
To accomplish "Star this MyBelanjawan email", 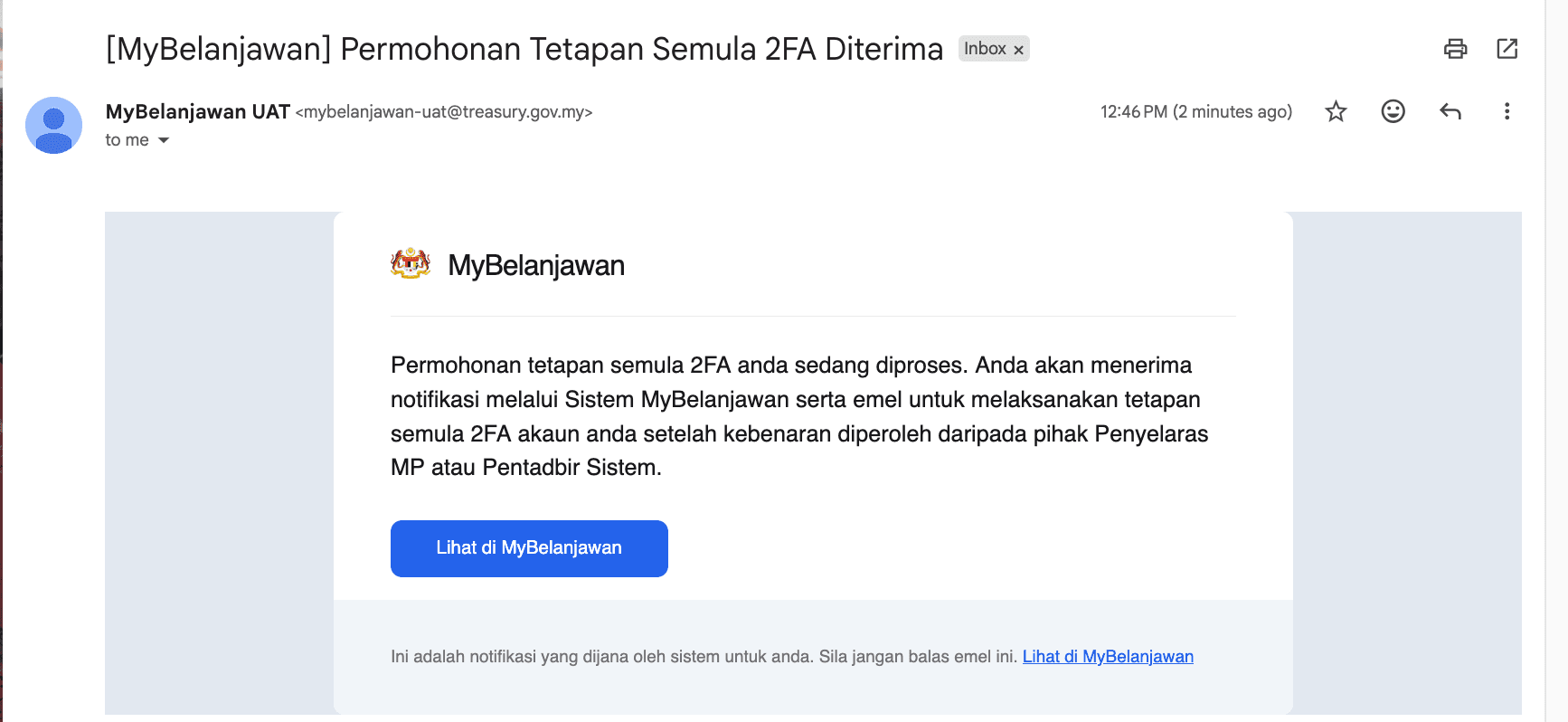I will tap(1336, 111).
